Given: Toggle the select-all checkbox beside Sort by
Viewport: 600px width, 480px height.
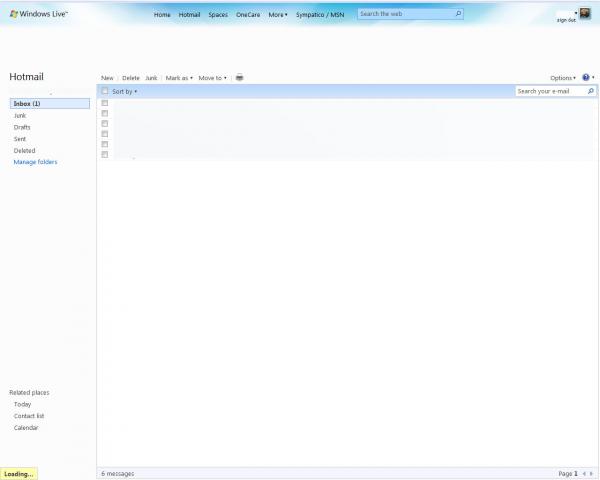Looking at the screenshot, I should point(104,91).
